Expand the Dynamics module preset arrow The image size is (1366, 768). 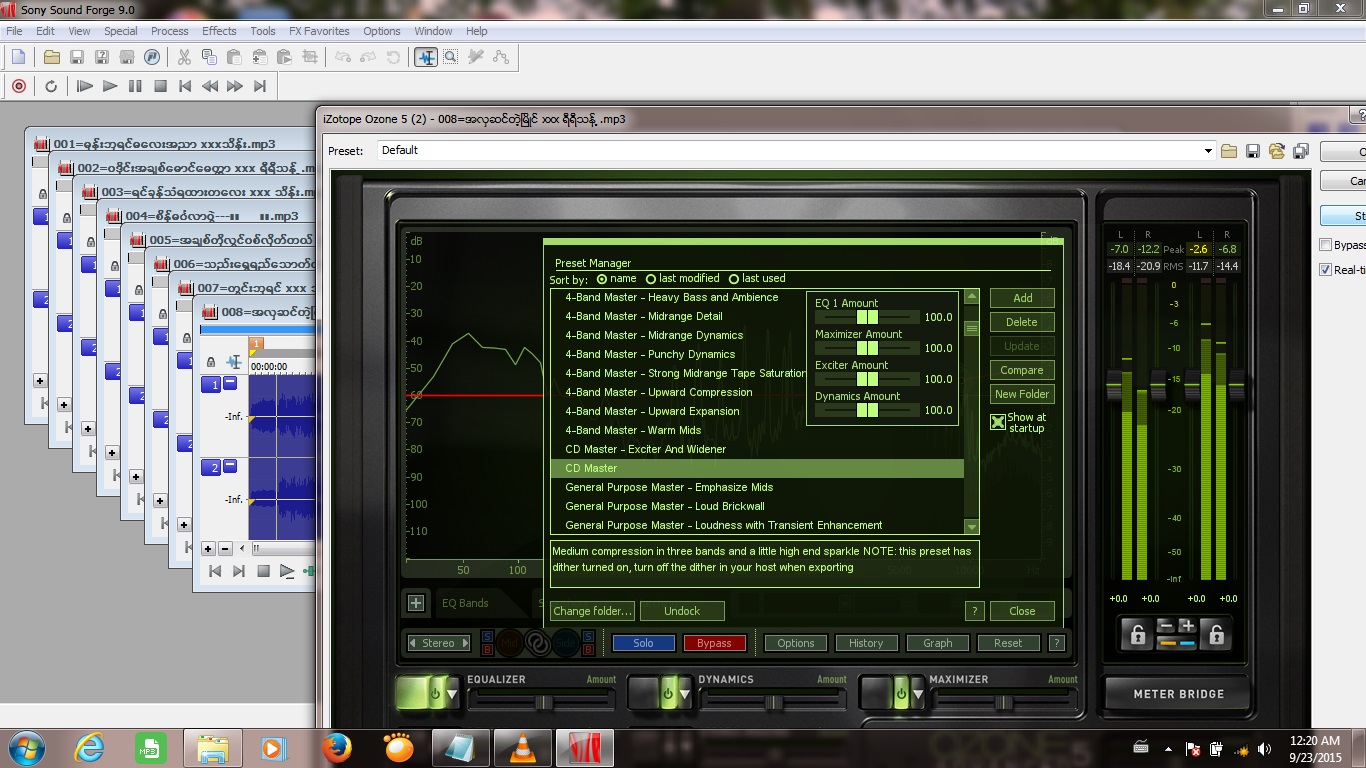[685, 693]
